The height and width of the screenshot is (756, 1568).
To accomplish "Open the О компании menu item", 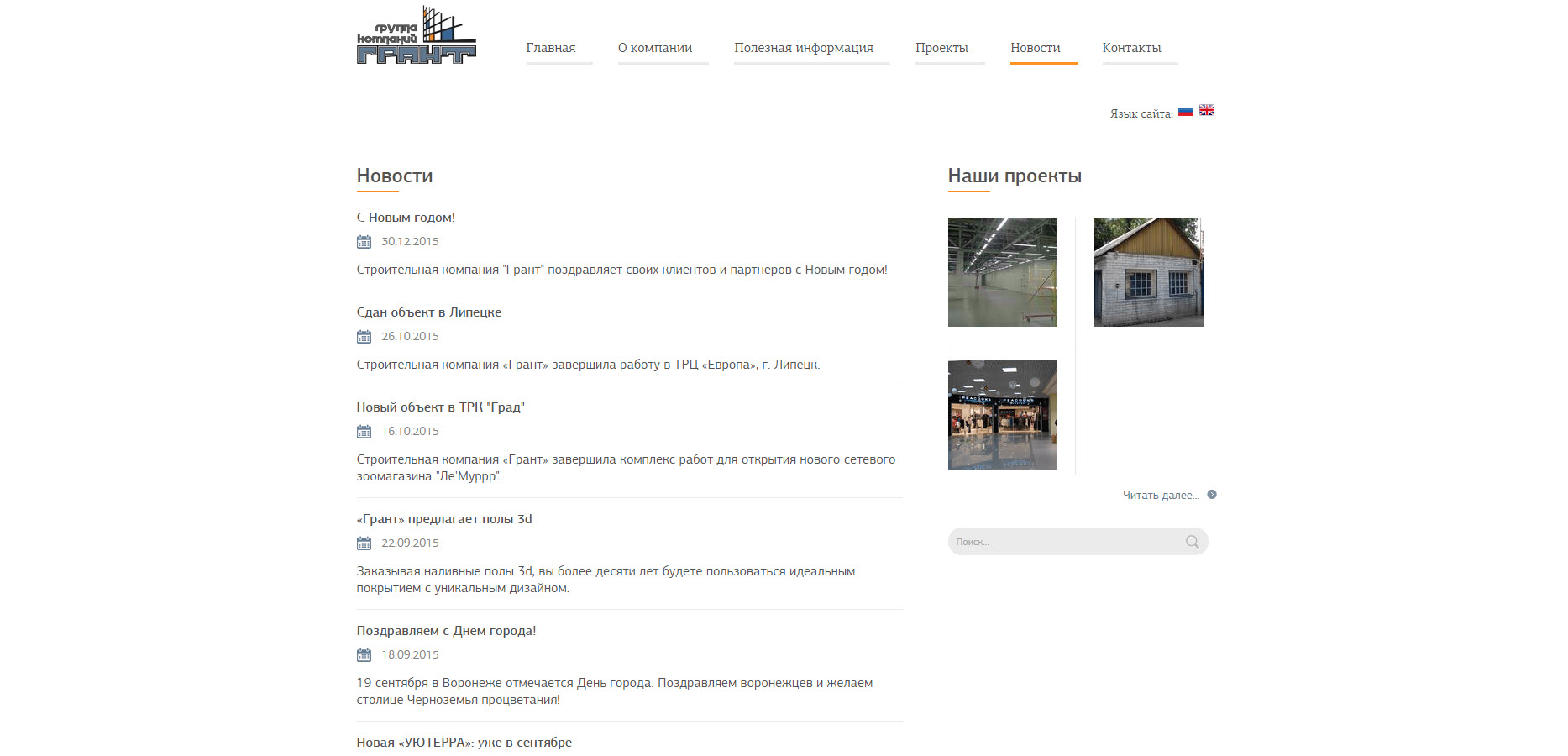I will [655, 48].
